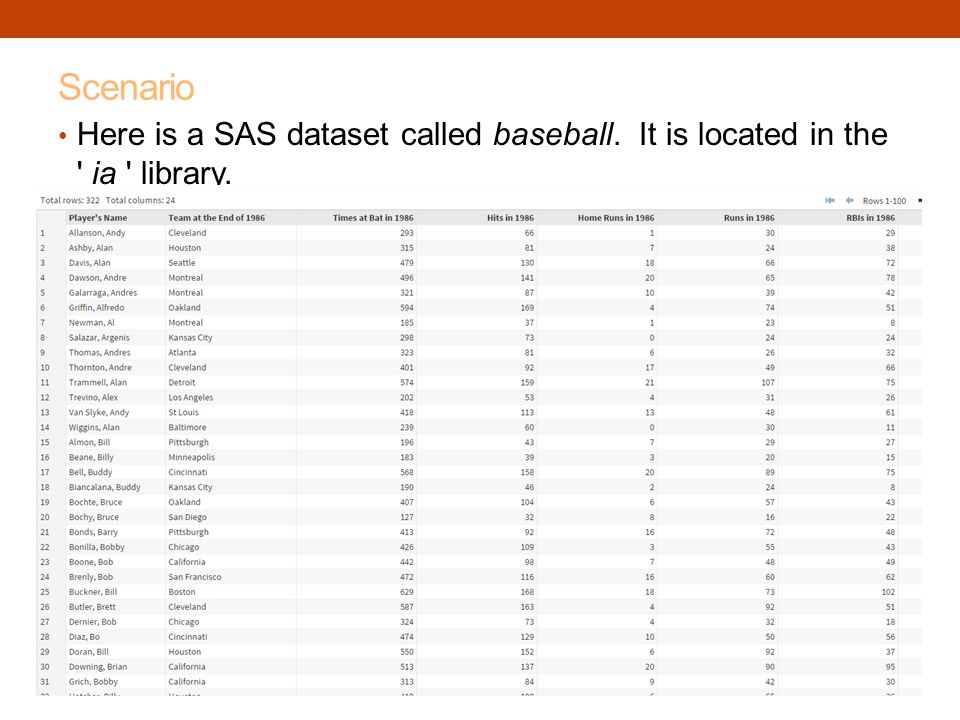Select the 107 runs value for Trammell
Screen dimensions: 960x720
[768, 382]
